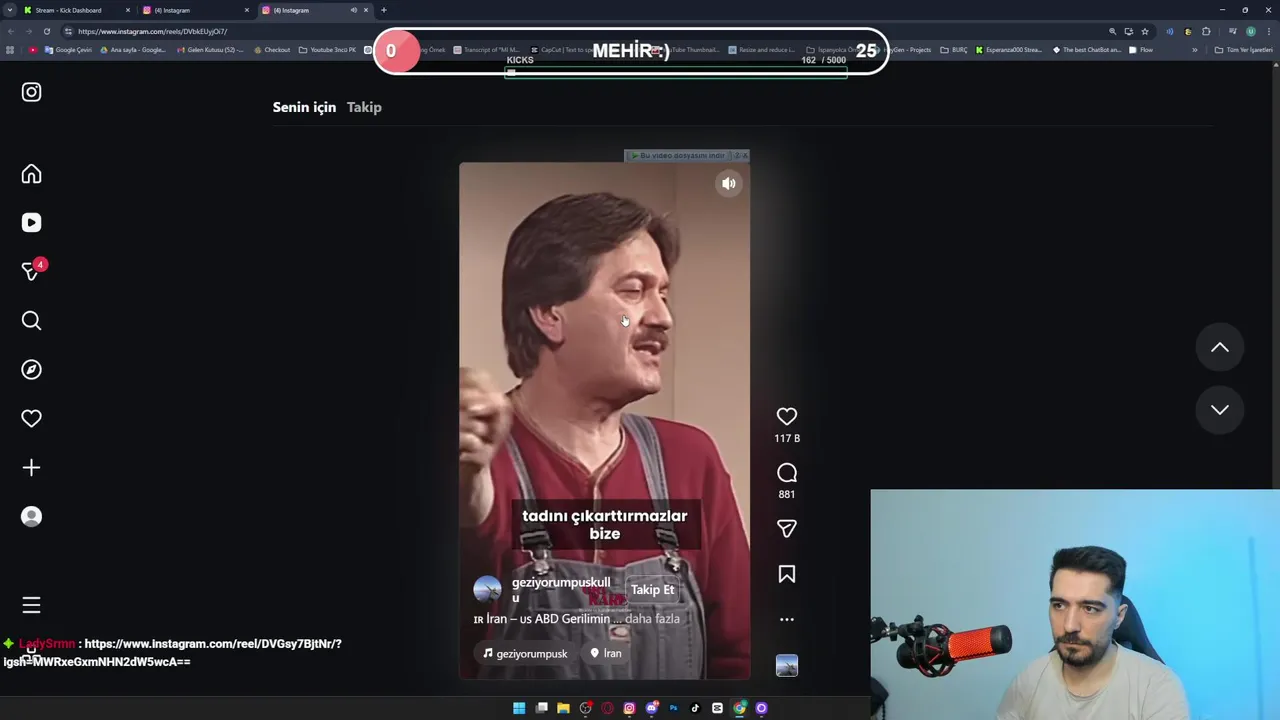Click the reel author's profile picture

(x=487, y=590)
